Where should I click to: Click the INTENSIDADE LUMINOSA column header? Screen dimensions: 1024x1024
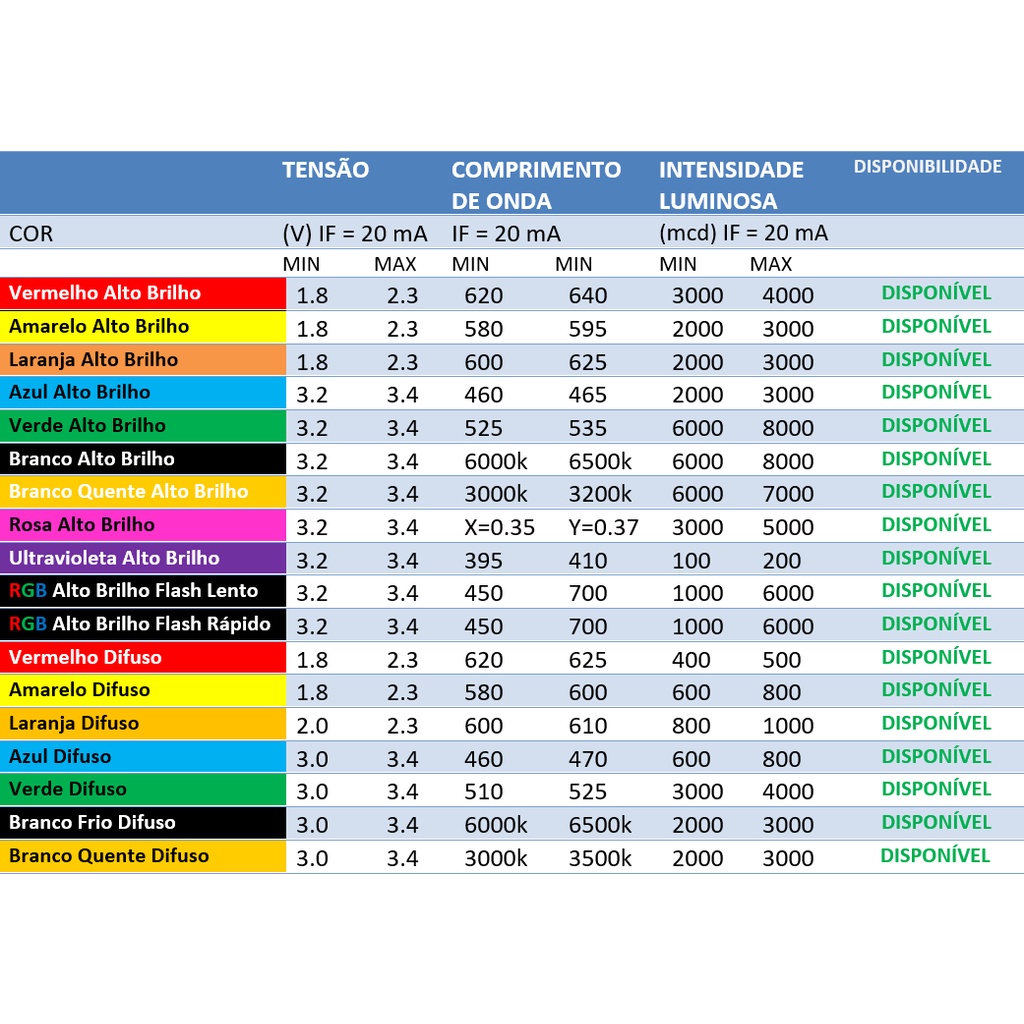point(730,185)
